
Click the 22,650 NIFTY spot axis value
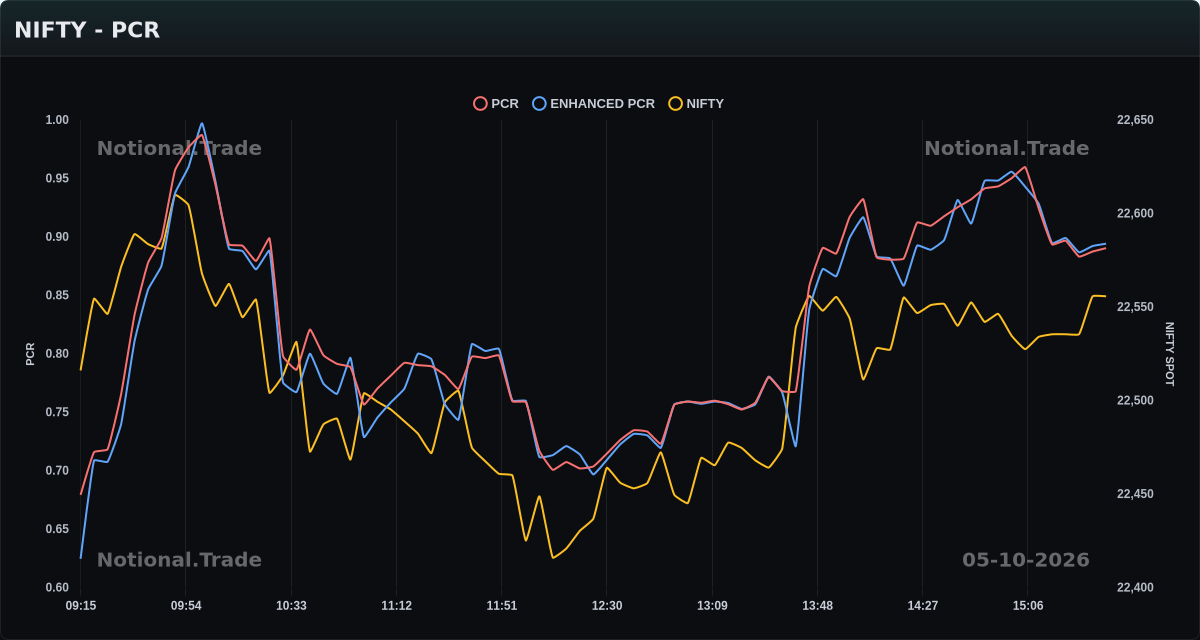[1135, 120]
